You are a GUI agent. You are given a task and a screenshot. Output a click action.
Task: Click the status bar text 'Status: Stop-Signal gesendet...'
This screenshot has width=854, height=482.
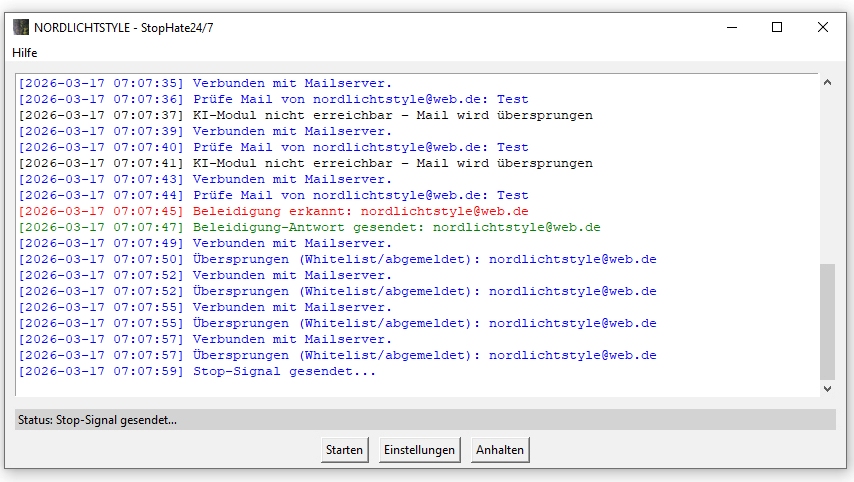coord(97,420)
